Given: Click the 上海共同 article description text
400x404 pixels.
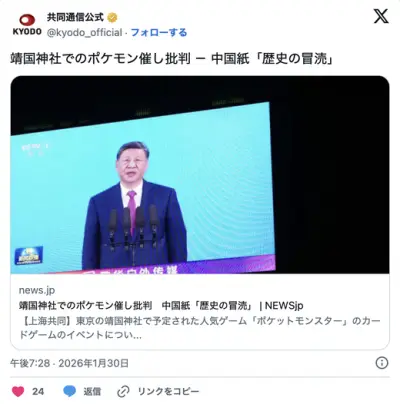Looking at the screenshot, I should (x=199, y=328).
